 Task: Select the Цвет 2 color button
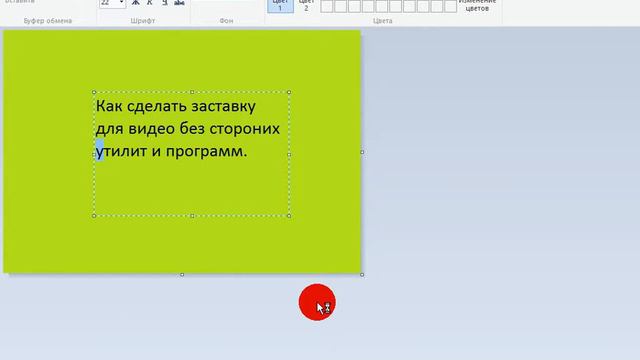306,6
